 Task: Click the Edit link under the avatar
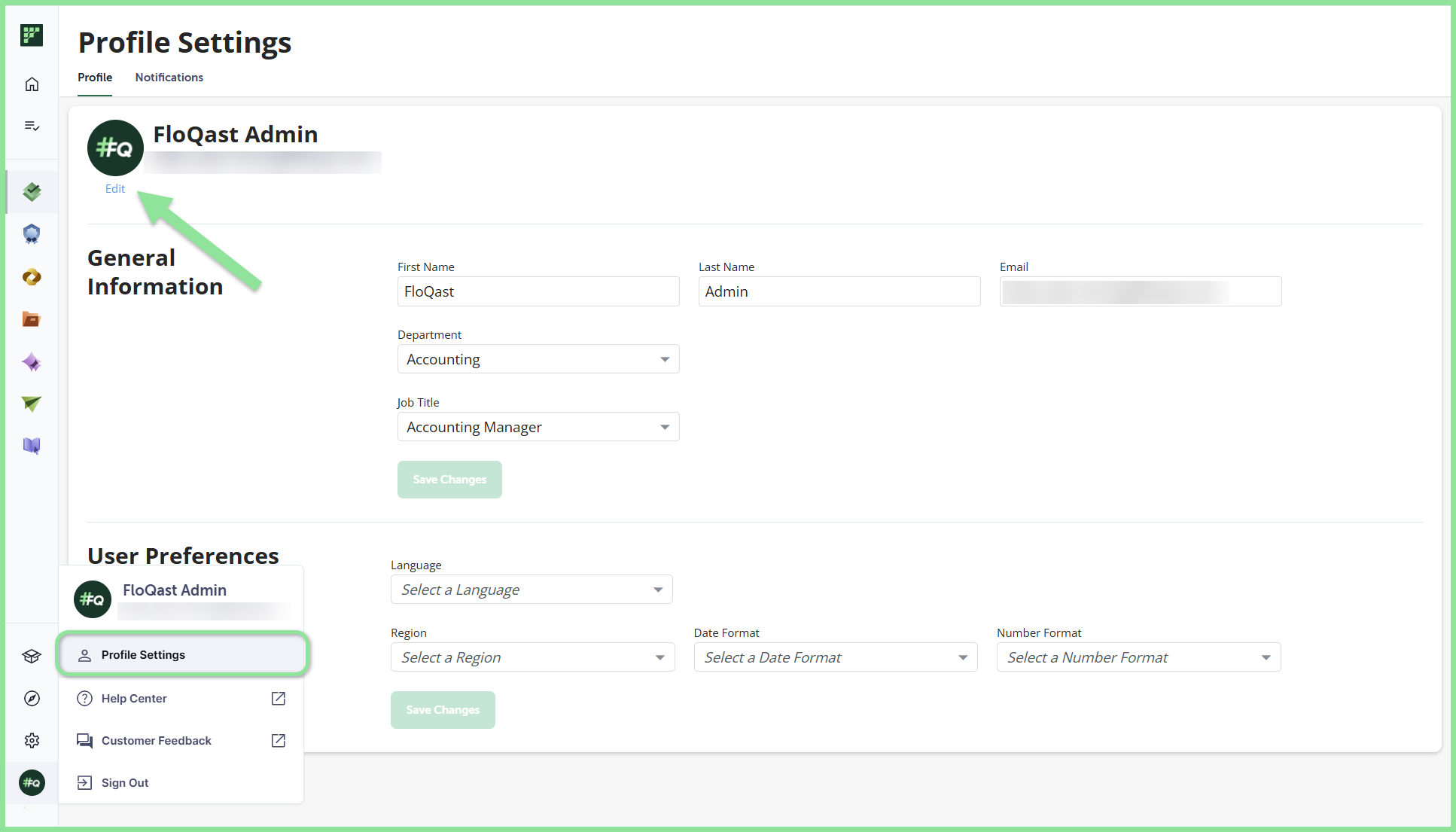[x=115, y=189]
